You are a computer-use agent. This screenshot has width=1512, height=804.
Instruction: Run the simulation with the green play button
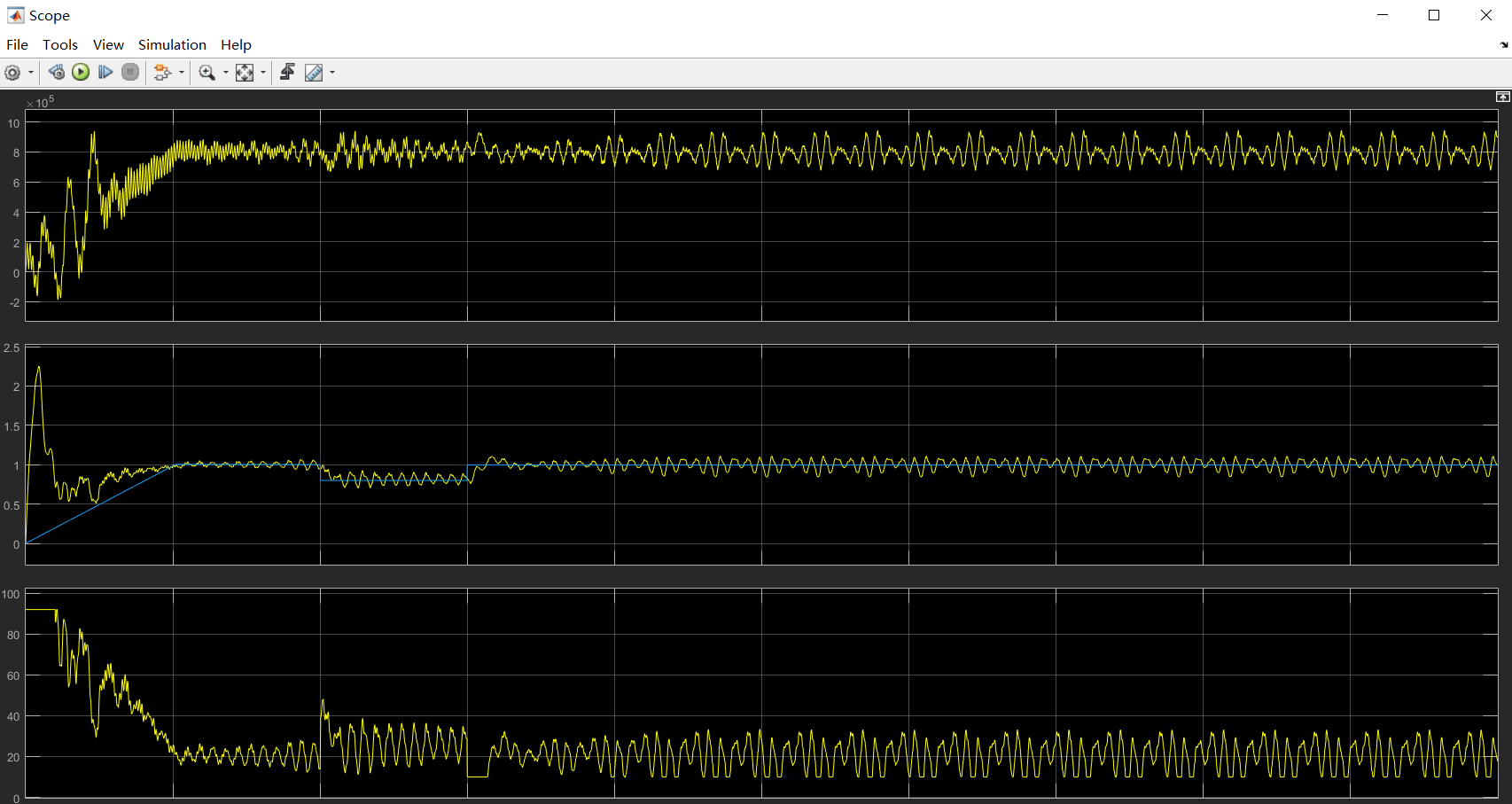click(x=81, y=73)
